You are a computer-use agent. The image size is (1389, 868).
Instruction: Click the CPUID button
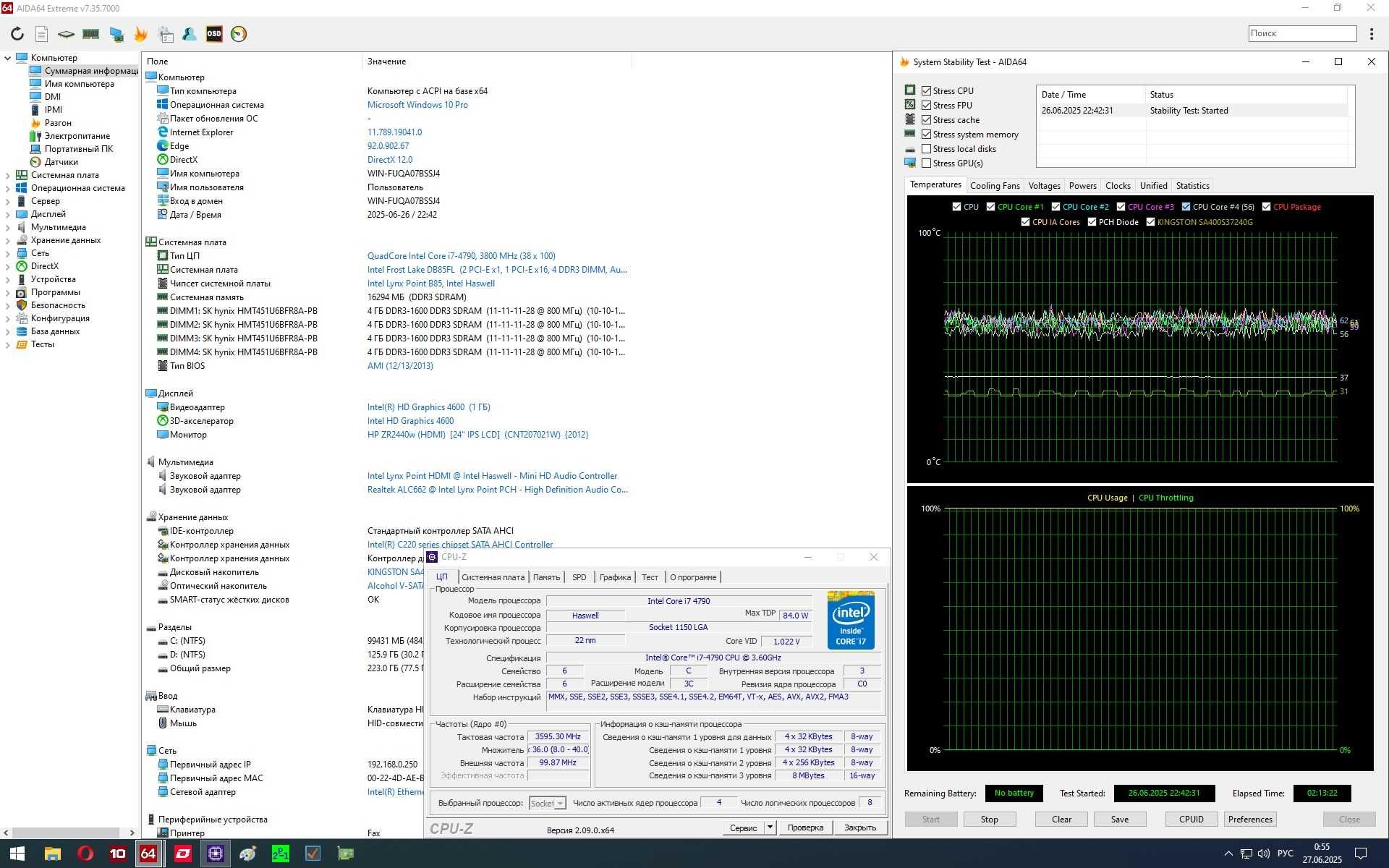click(x=1192, y=820)
